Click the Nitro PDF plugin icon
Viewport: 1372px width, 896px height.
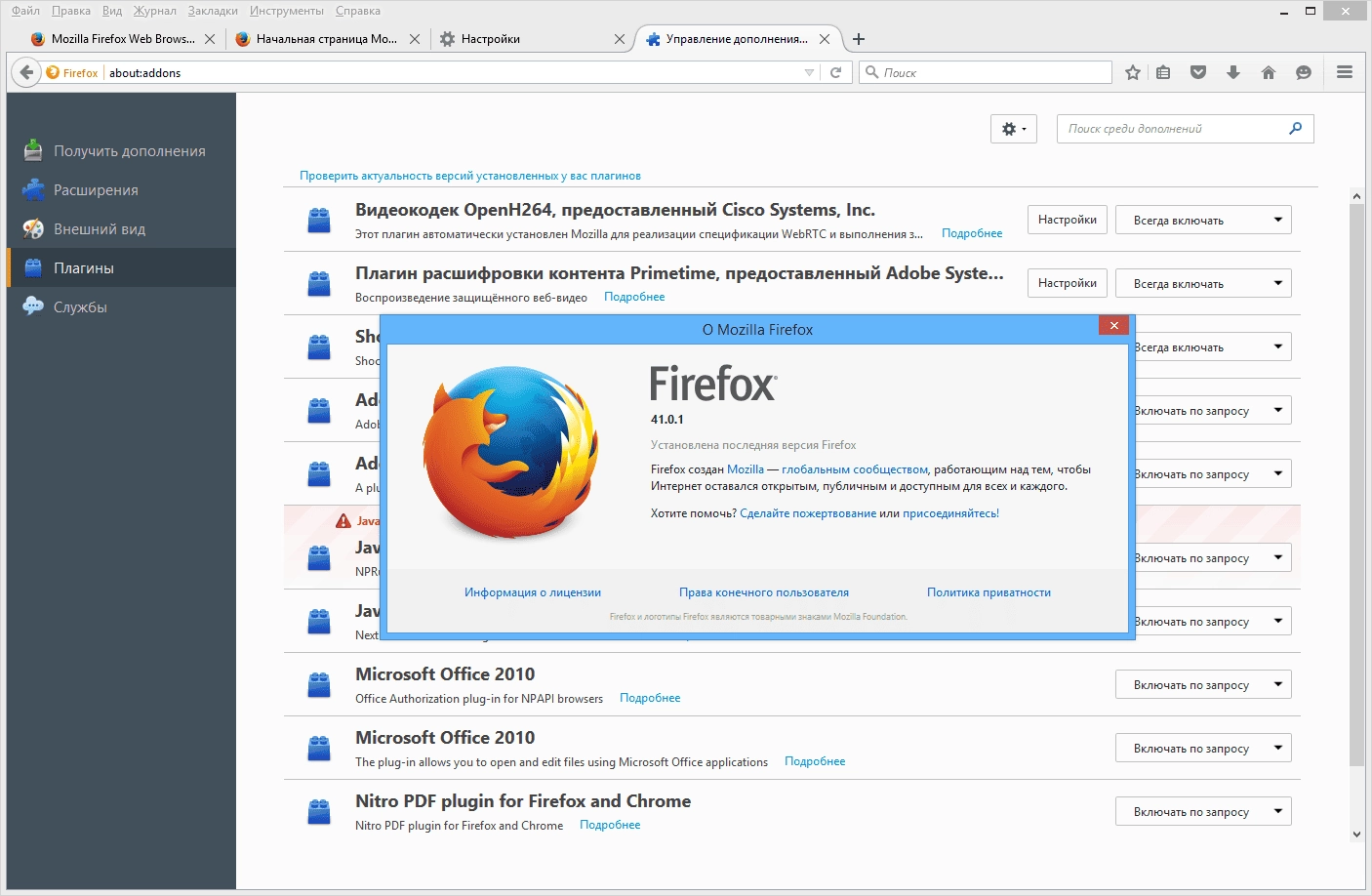[319, 812]
